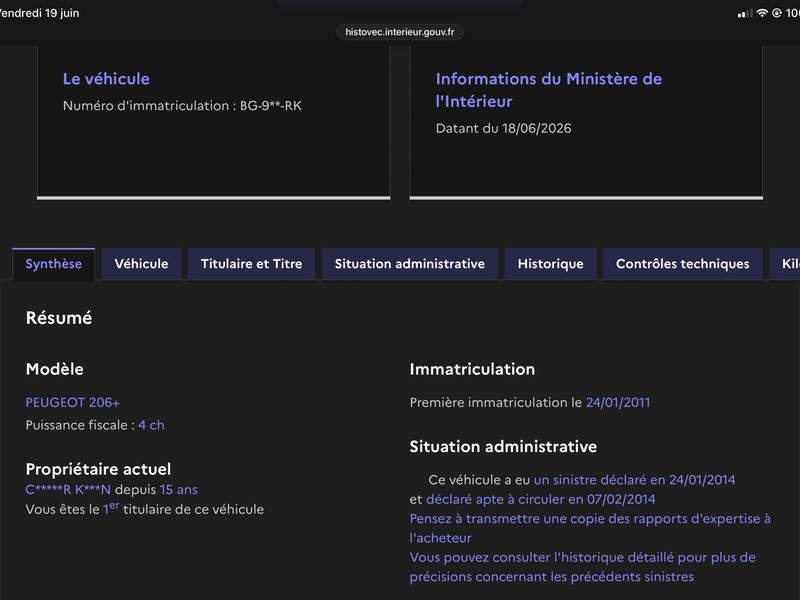Click the 'Propriétaire actuel' heading
This screenshot has width=800, height=600.
(x=98, y=469)
